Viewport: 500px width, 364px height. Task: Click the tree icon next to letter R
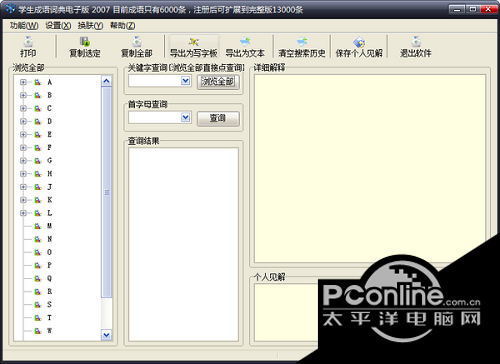tap(38, 291)
